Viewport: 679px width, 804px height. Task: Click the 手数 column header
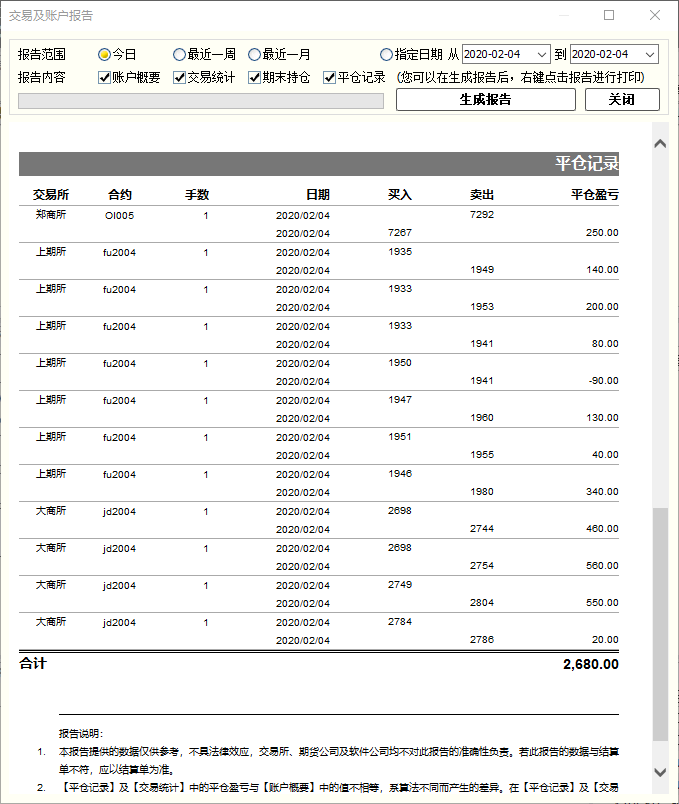click(197, 195)
